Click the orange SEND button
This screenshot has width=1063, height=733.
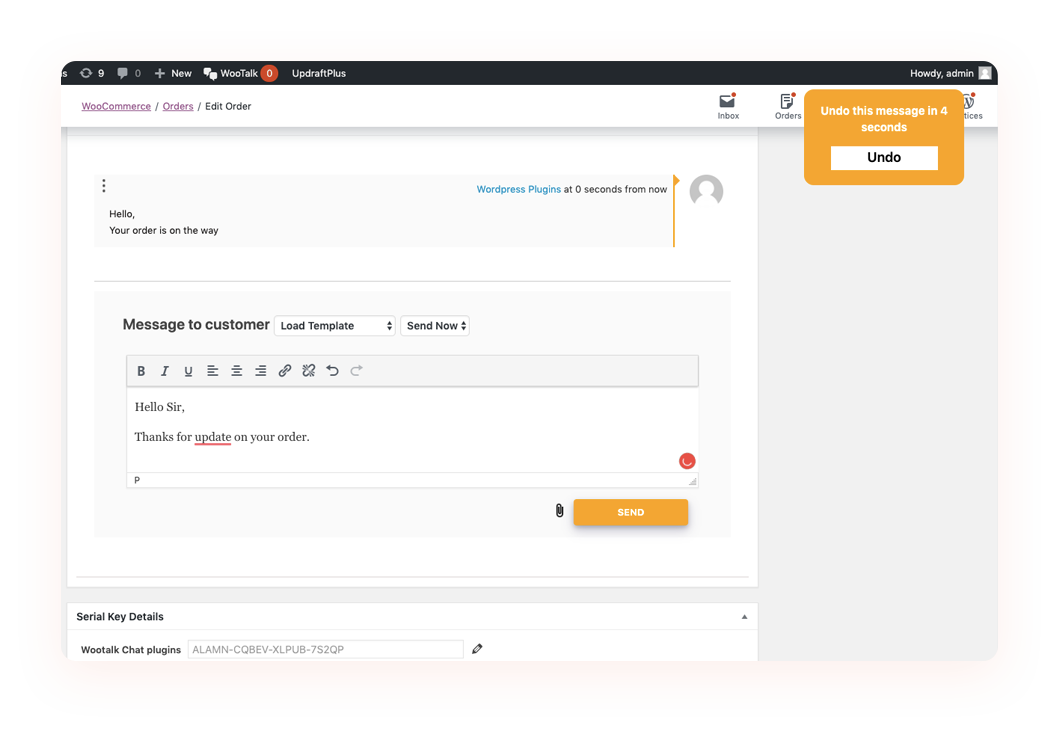tap(630, 512)
